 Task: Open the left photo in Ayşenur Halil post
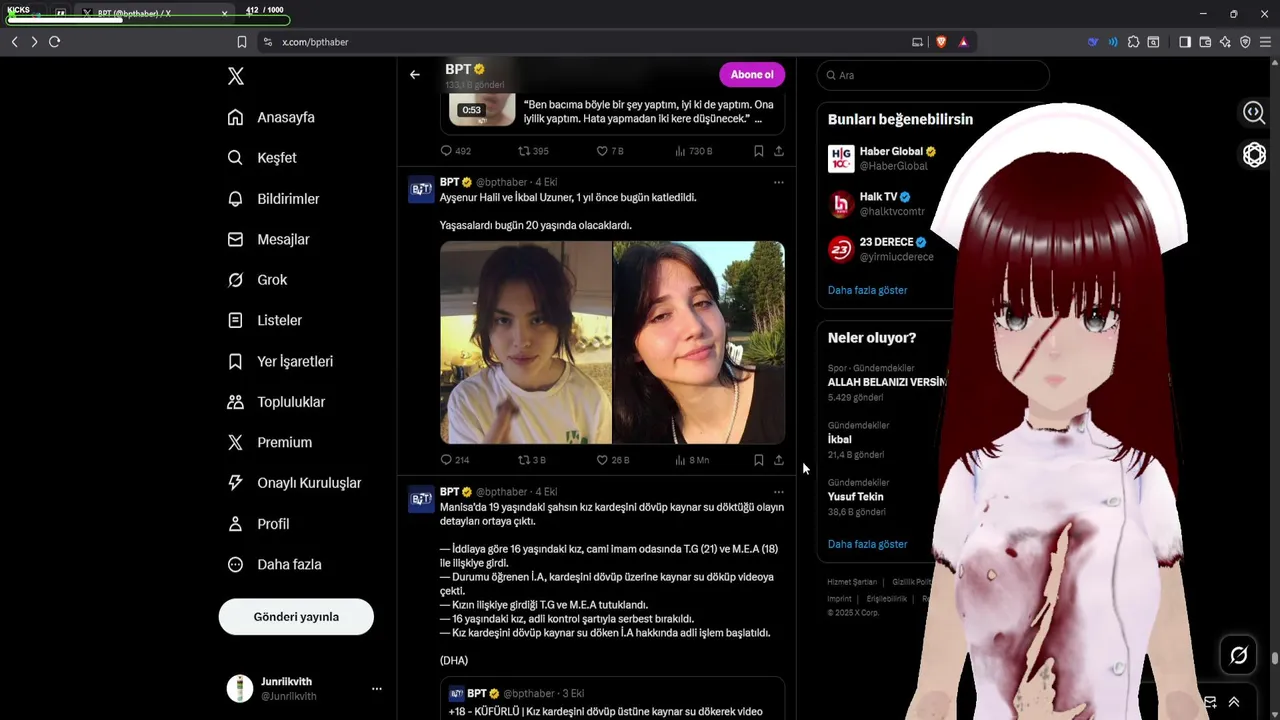point(526,342)
